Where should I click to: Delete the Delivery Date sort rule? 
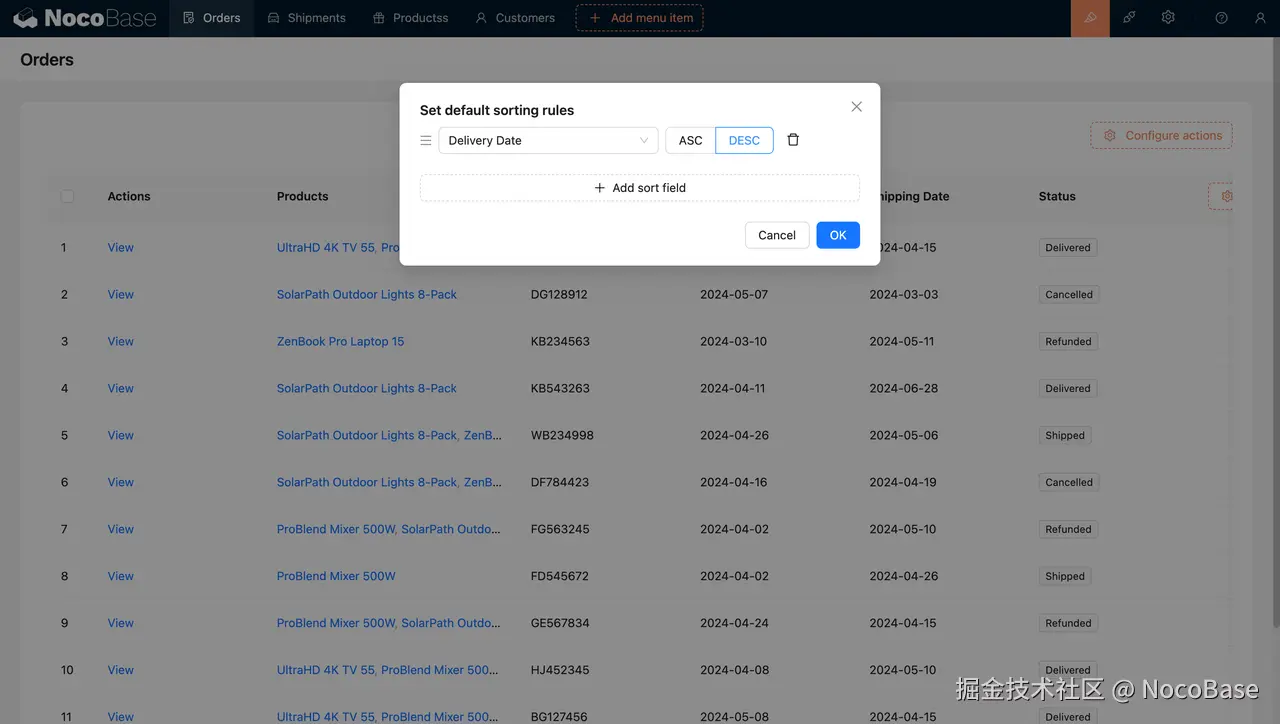tap(793, 140)
